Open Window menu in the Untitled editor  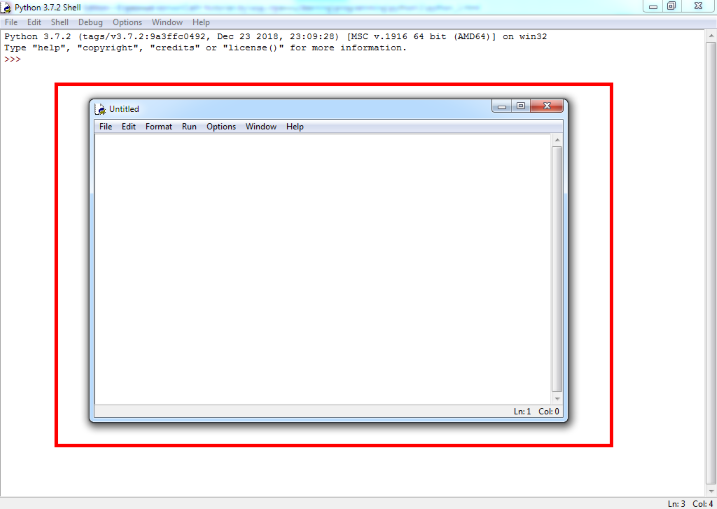pyautogui.click(x=261, y=127)
